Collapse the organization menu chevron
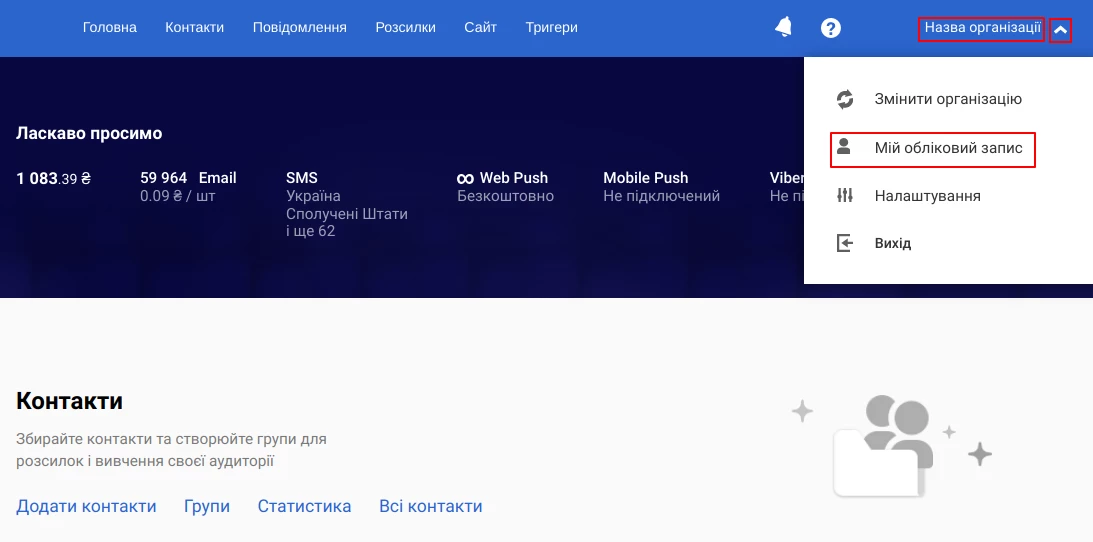Viewport: 1093px width, 542px height. tap(1060, 30)
